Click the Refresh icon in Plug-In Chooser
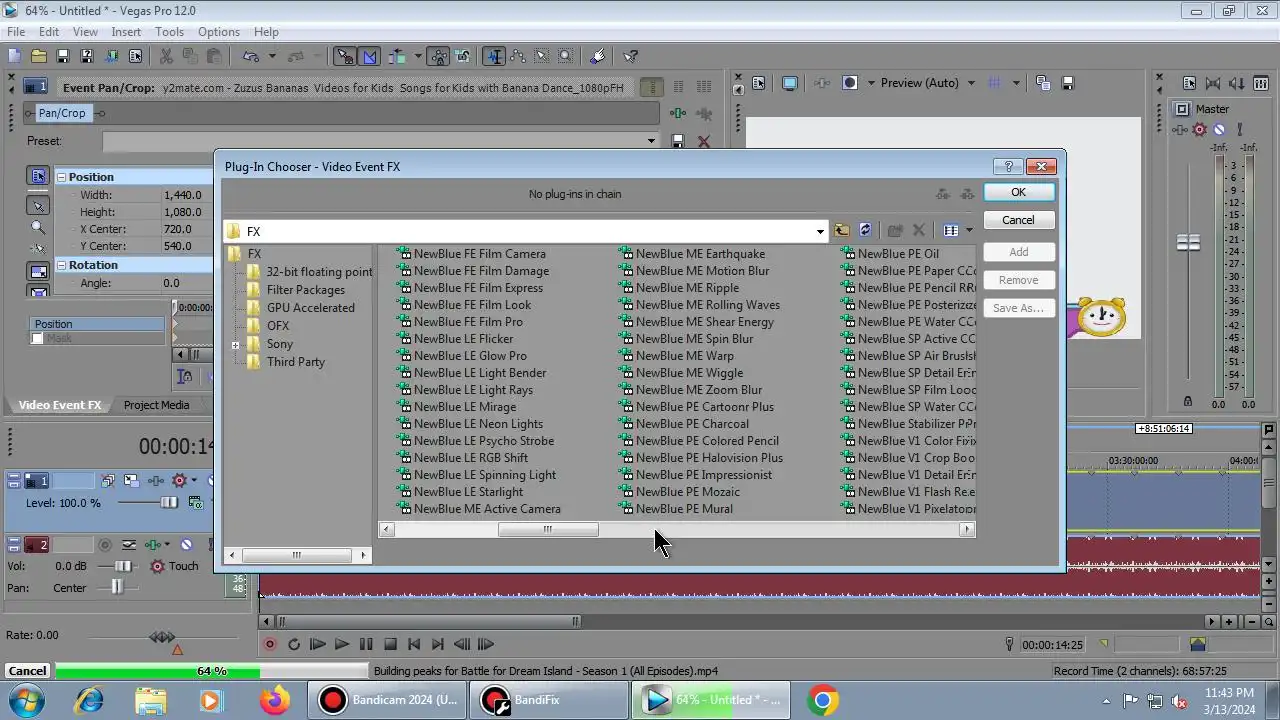This screenshot has height=720, width=1280. (x=866, y=231)
